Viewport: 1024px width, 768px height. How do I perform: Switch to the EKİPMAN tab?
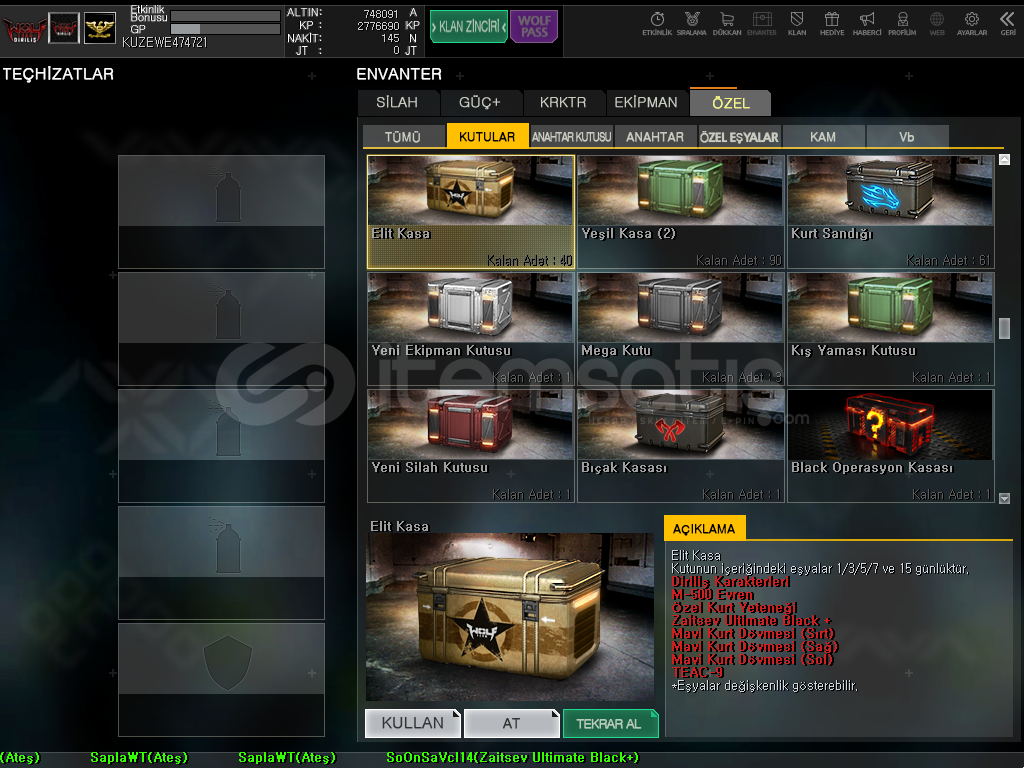tap(646, 103)
